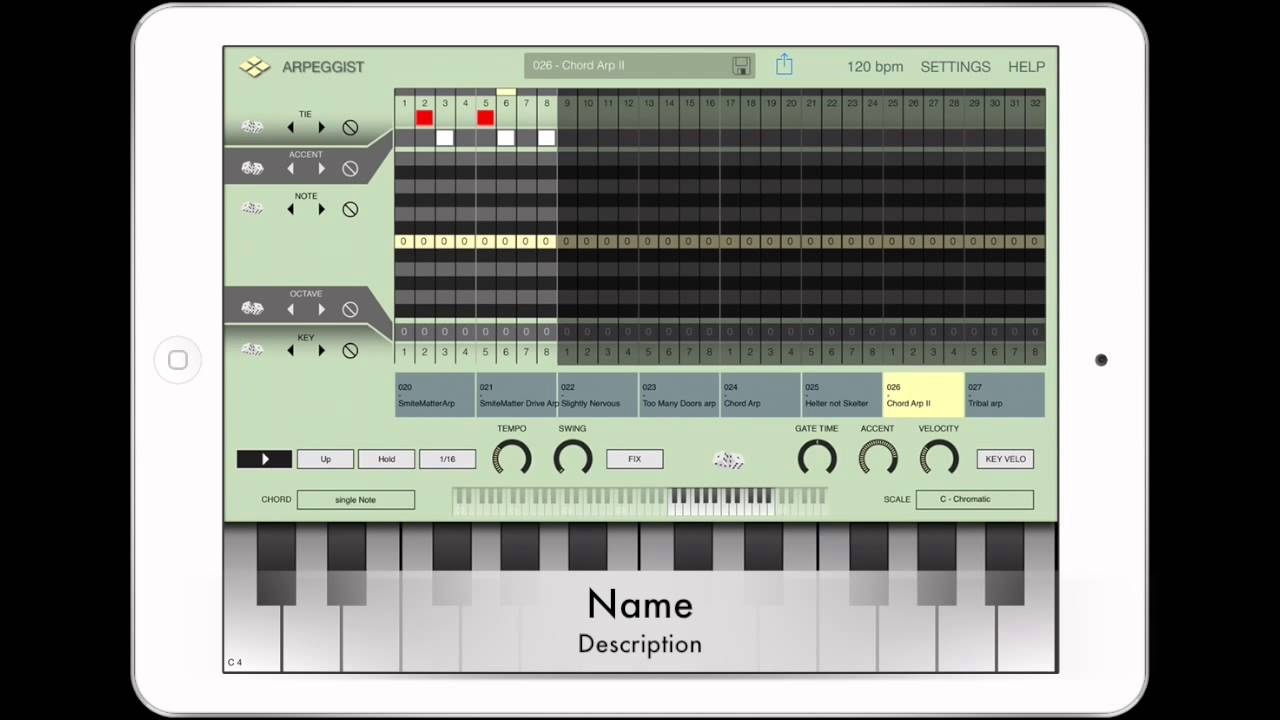Click the Arpeggist logo icon
Screen dimensions: 1280x720
click(255, 67)
